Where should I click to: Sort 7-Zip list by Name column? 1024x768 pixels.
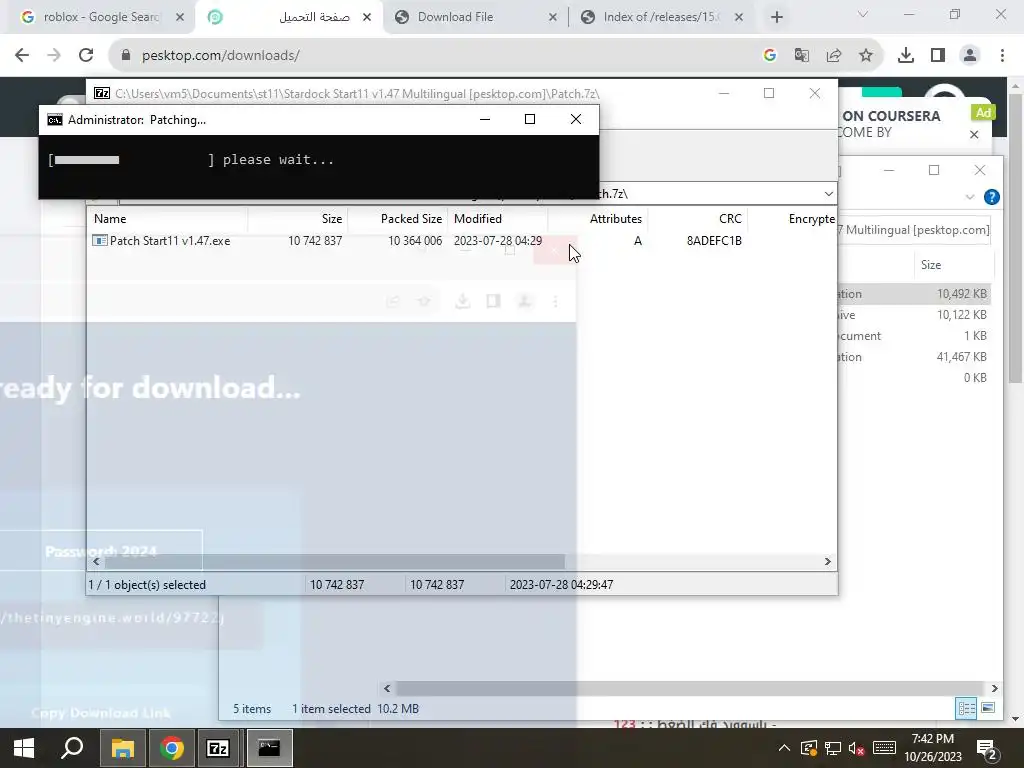pyautogui.click(x=167, y=219)
